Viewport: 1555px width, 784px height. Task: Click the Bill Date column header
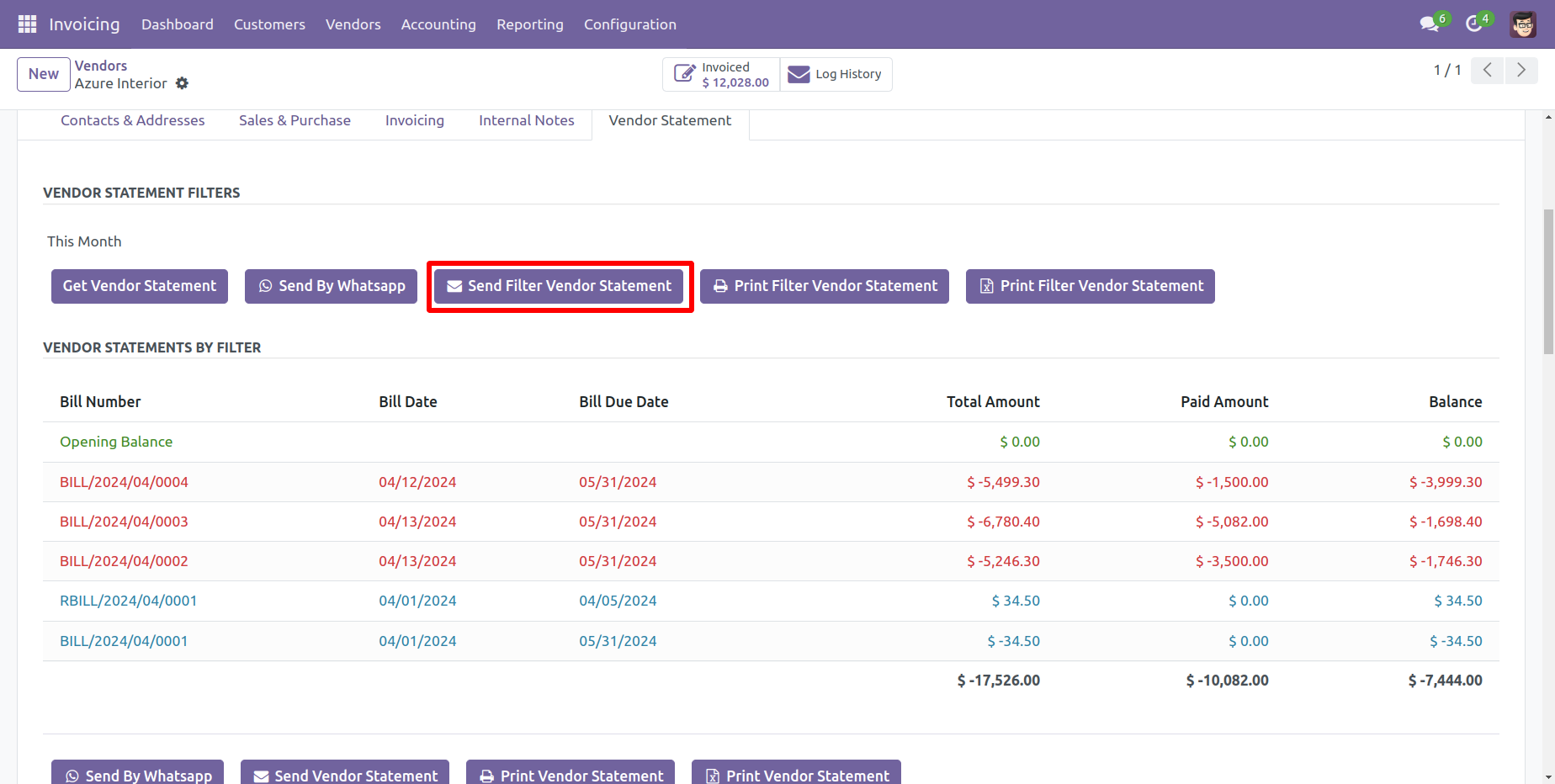pos(408,402)
